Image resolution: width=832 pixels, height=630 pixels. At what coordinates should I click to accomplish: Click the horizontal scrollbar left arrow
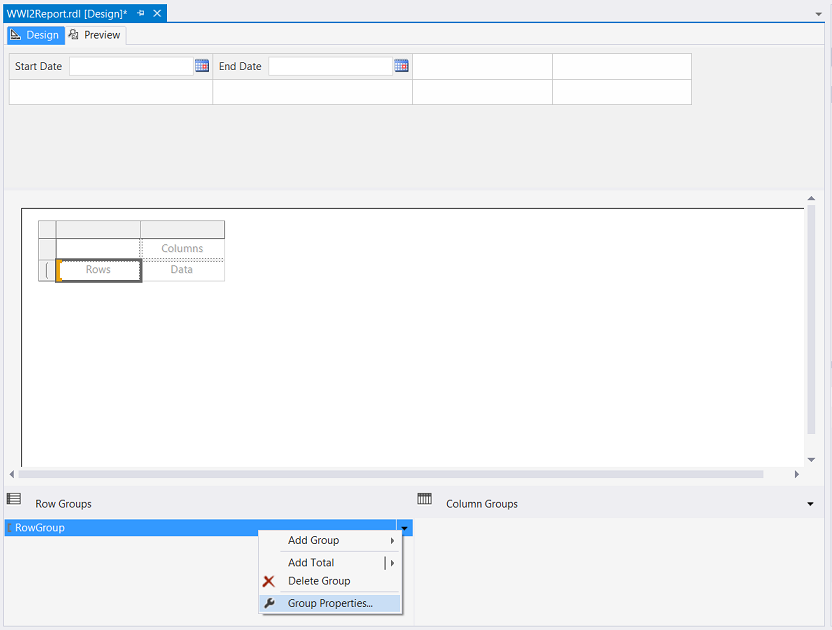(12, 474)
